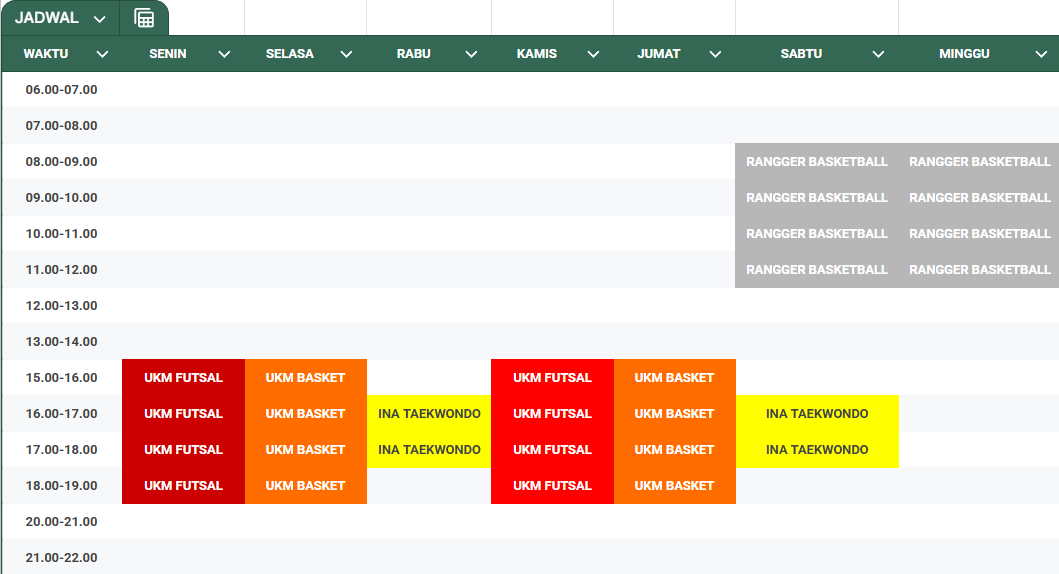Viewport: 1059px width, 574px height.
Task: Select the JADWAL table tab
Action: [47, 18]
